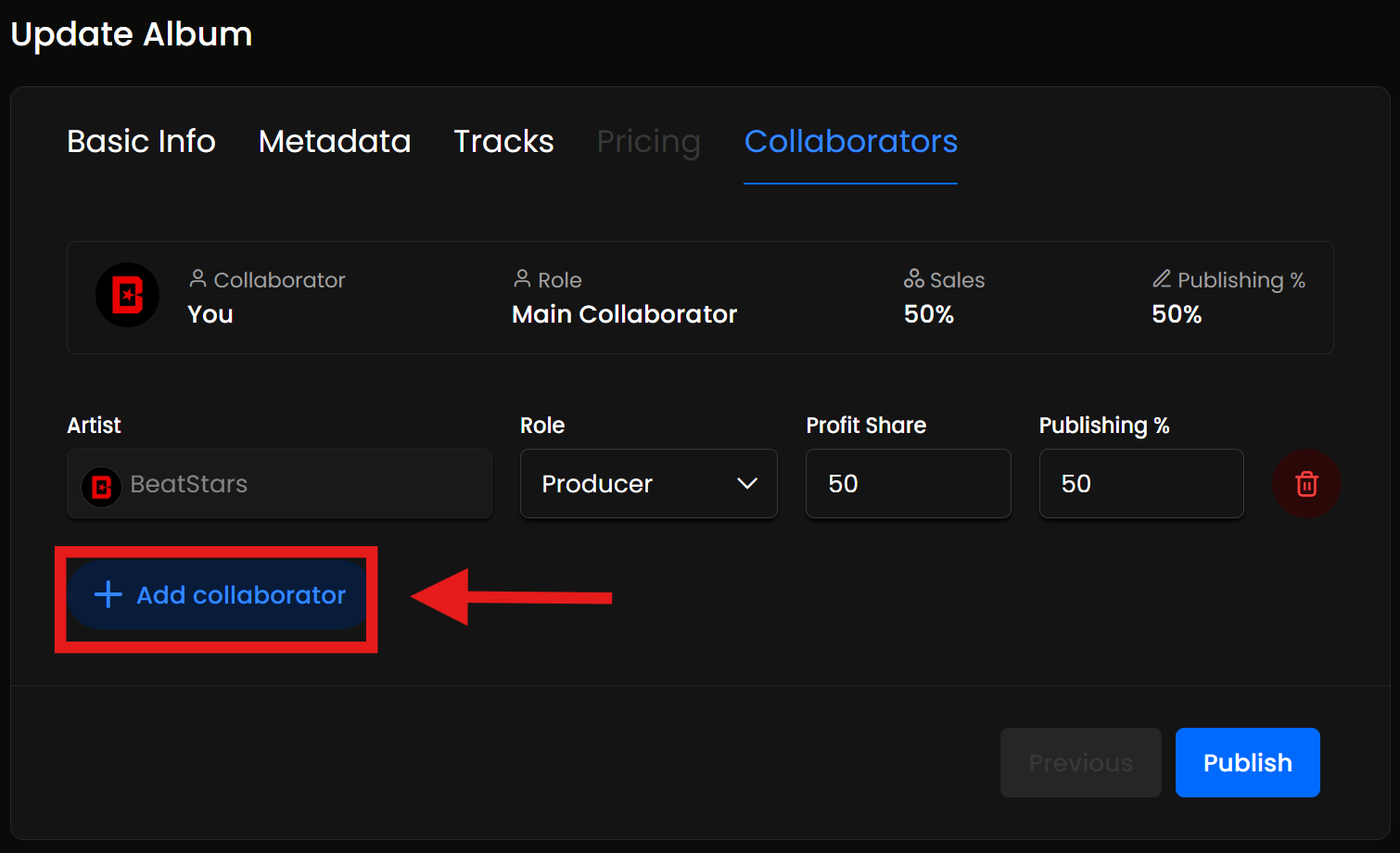Expand role list using the chevron arrow
Viewport: 1400px width, 853px height.
(x=747, y=484)
